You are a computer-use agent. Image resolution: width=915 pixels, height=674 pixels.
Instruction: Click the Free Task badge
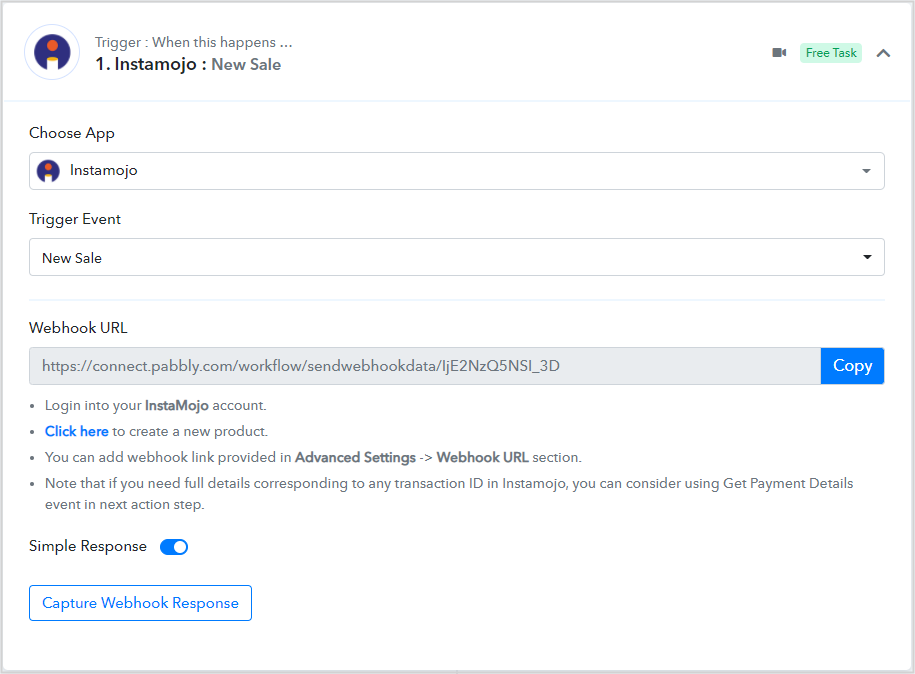(x=831, y=53)
